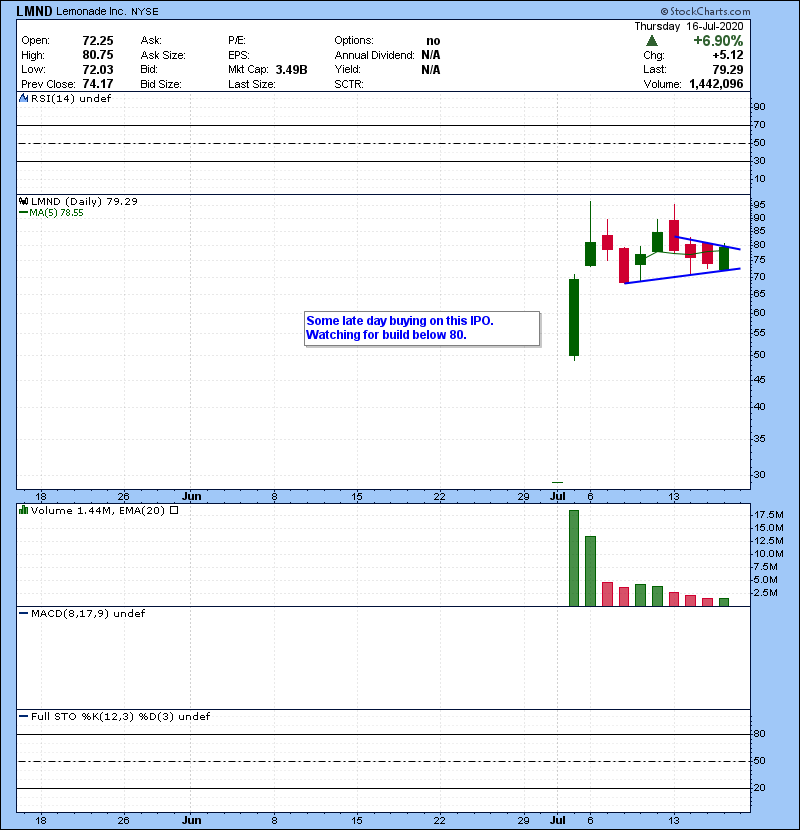
Task: Click the 80 label on the stochastic scale
Action: pyautogui.click(x=759, y=734)
